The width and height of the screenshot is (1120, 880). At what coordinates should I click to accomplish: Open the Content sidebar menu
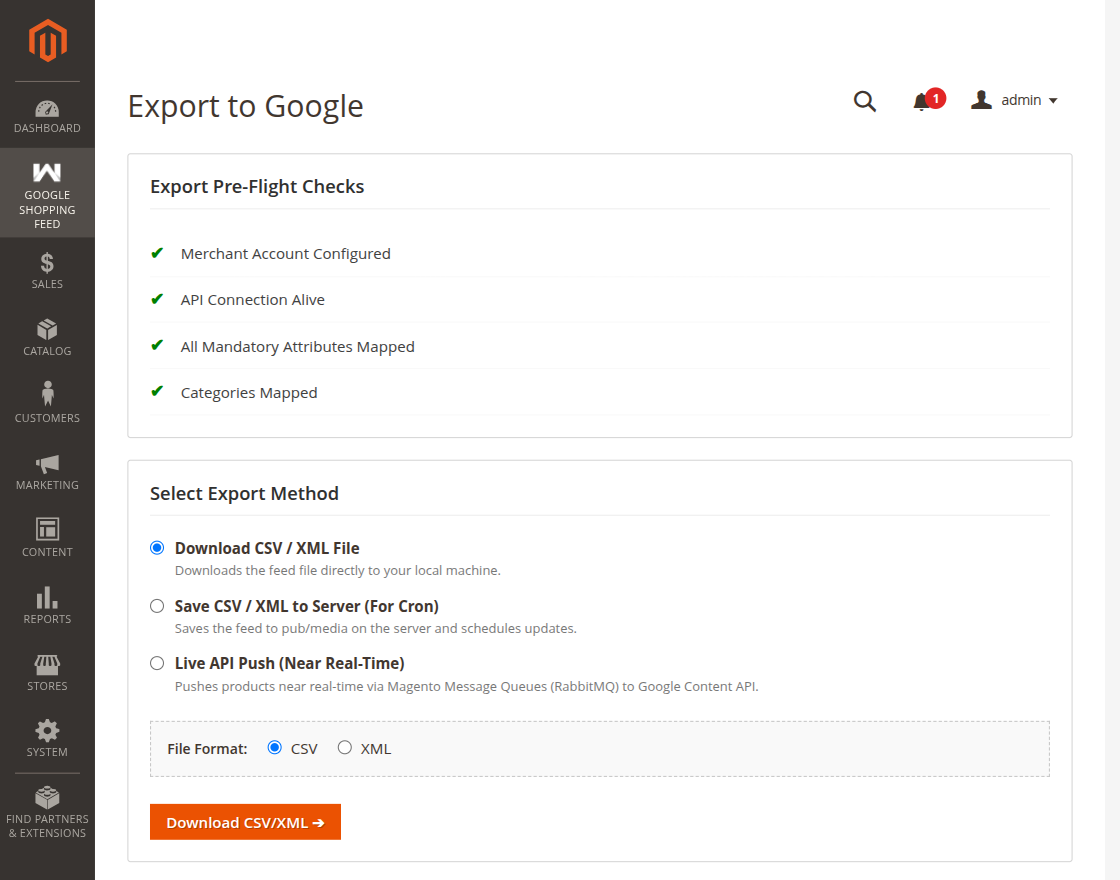pyautogui.click(x=47, y=539)
